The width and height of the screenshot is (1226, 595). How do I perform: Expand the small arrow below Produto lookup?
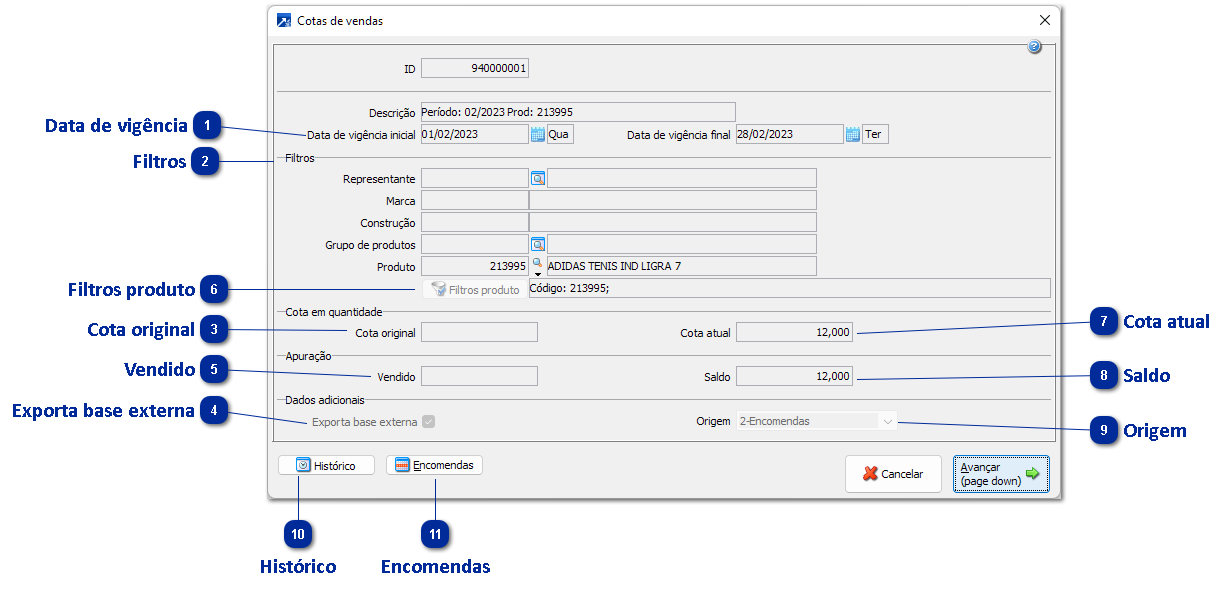[x=537, y=273]
